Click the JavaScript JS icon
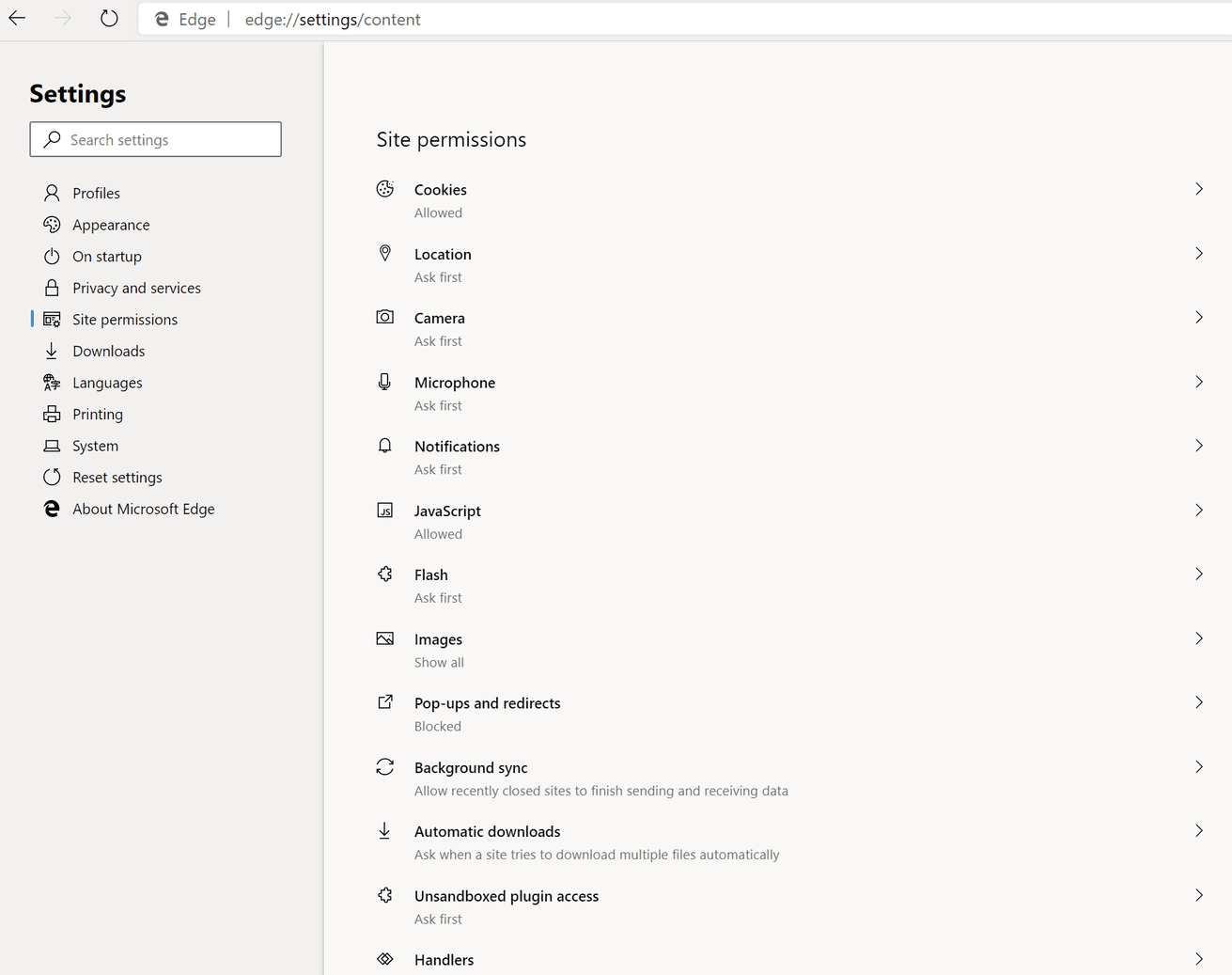The height and width of the screenshot is (975, 1232). pos(384,510)
